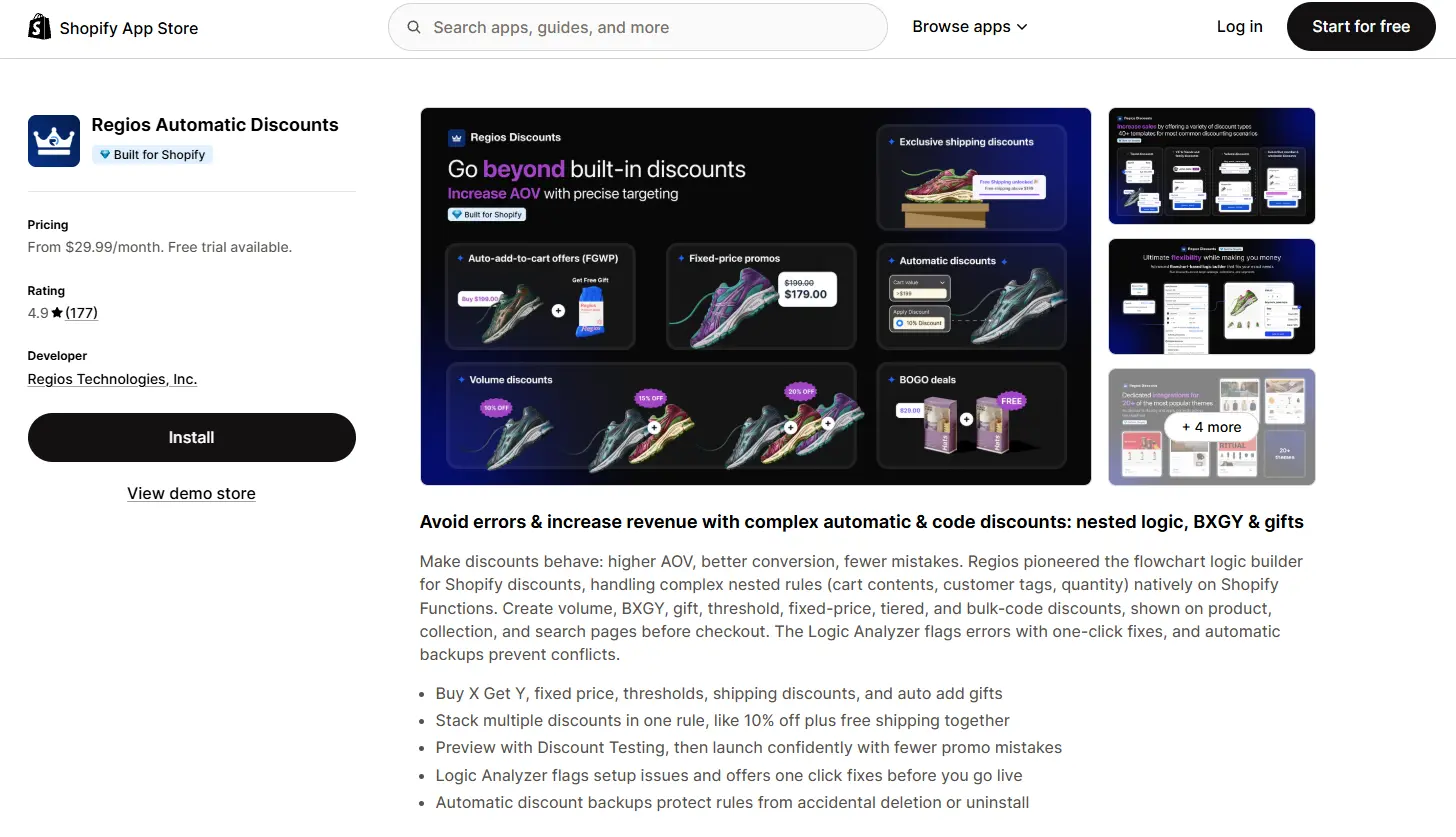Open the Log in page
Image resolution: width=1456 pixels, height=837 pixels.
[1240, 27]
